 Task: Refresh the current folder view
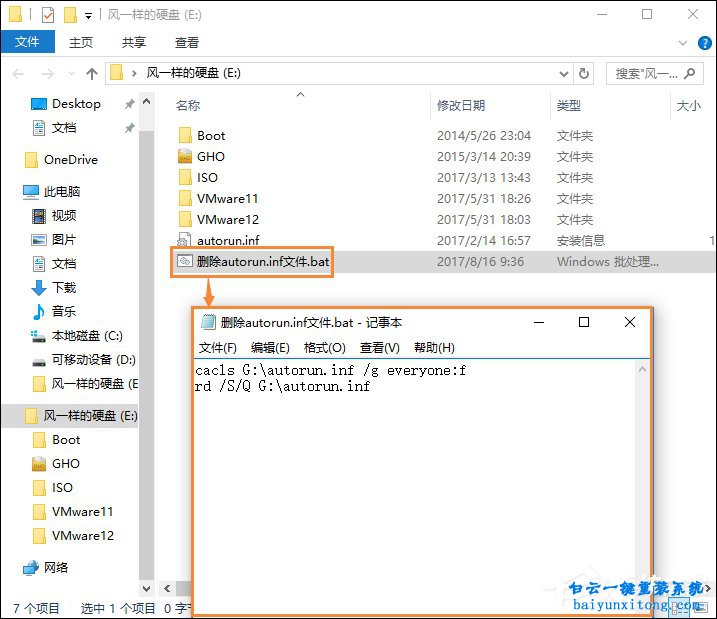pos(584,74)
